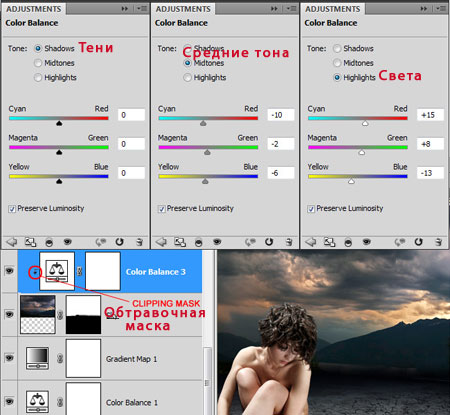This screenshot has width=450, height=415.
Task: Delete the adjustment via trash in the Midtones-selected panel
Action: (289, 242)
